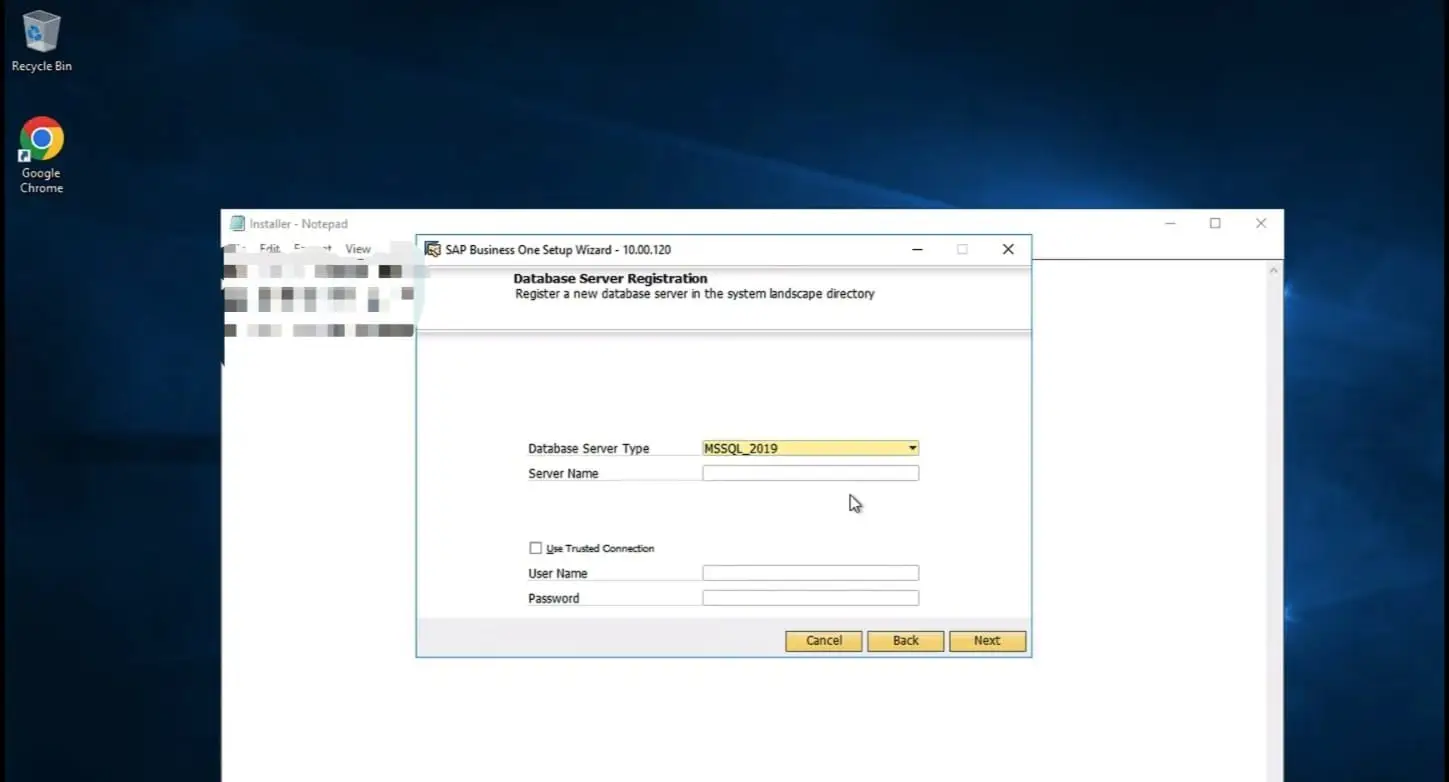Open the Edit menu in Notepad
Screen dimensions: 1449x782
point(270,249)
